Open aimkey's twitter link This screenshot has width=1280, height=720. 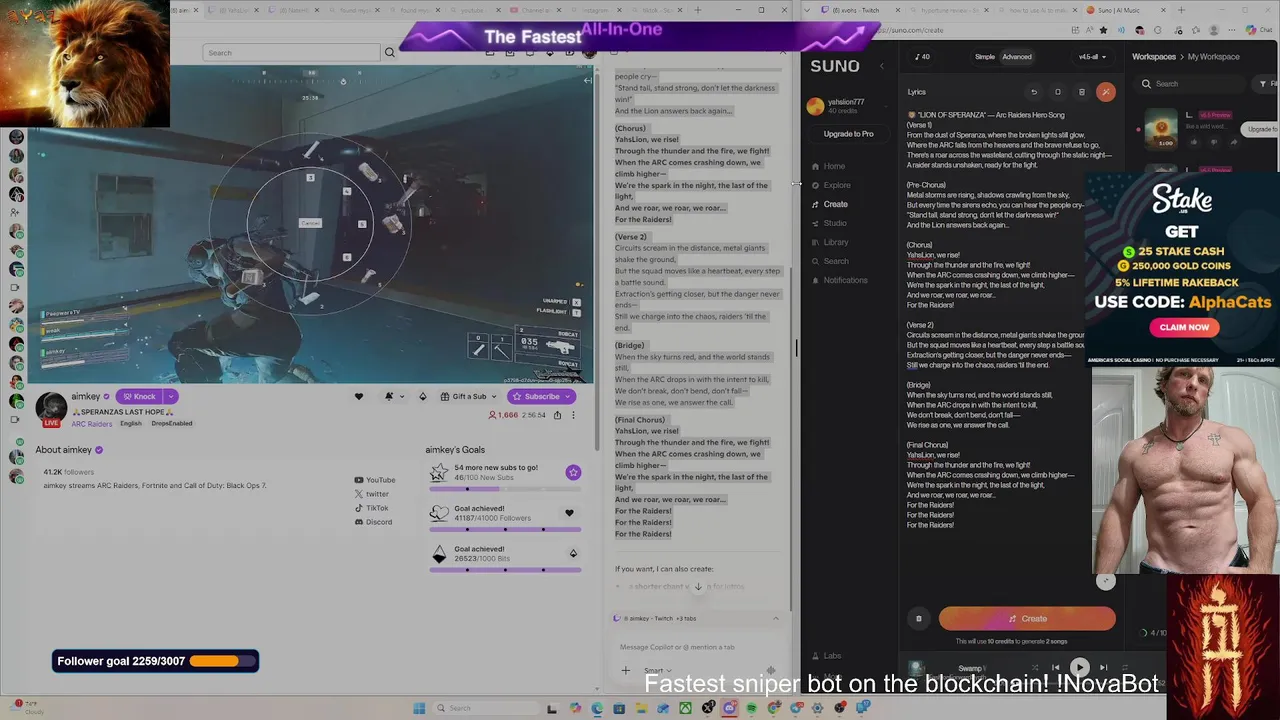click(x=372, y=494)
